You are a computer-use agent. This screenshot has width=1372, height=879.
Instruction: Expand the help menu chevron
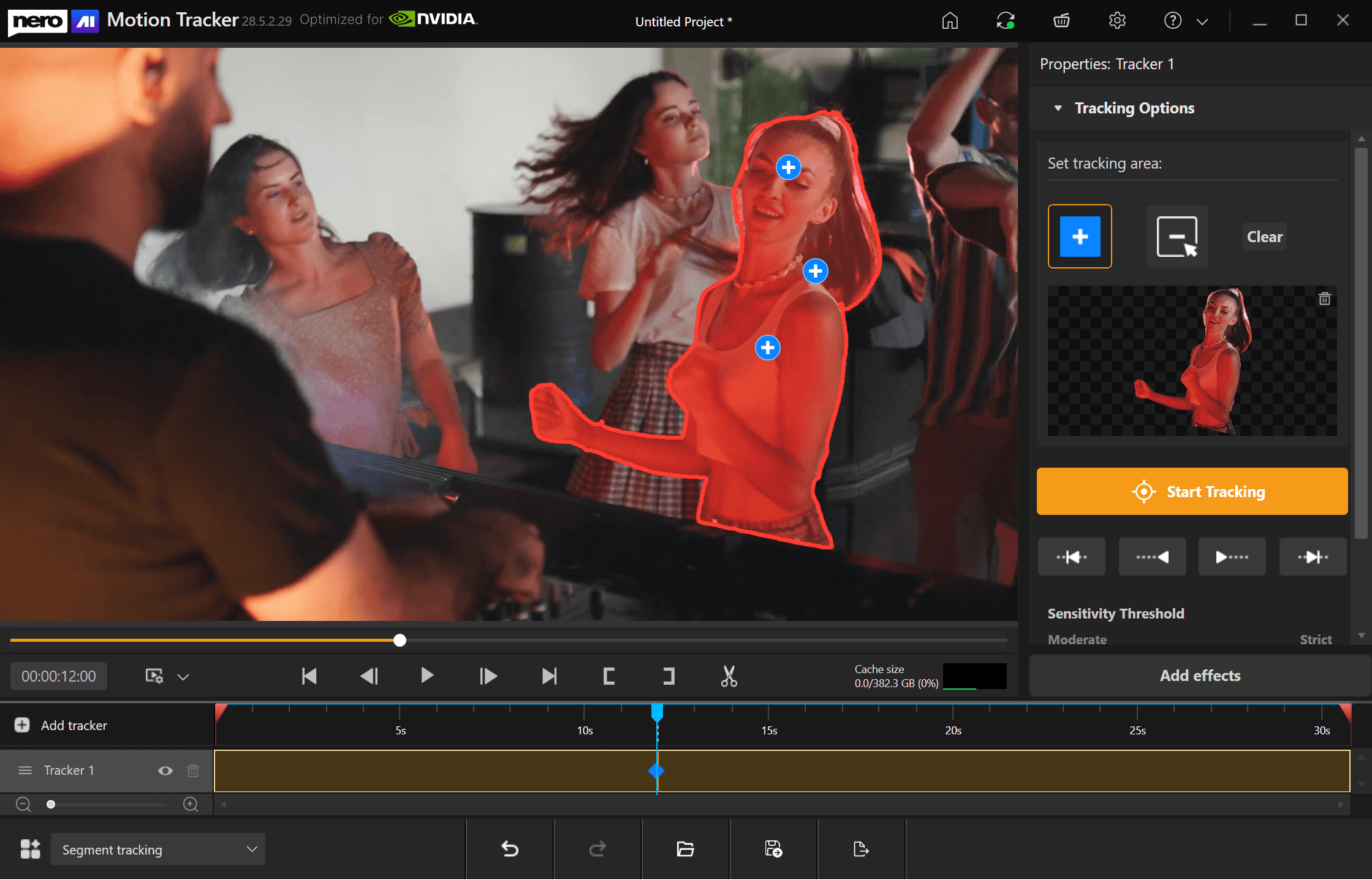(1202, 21)
